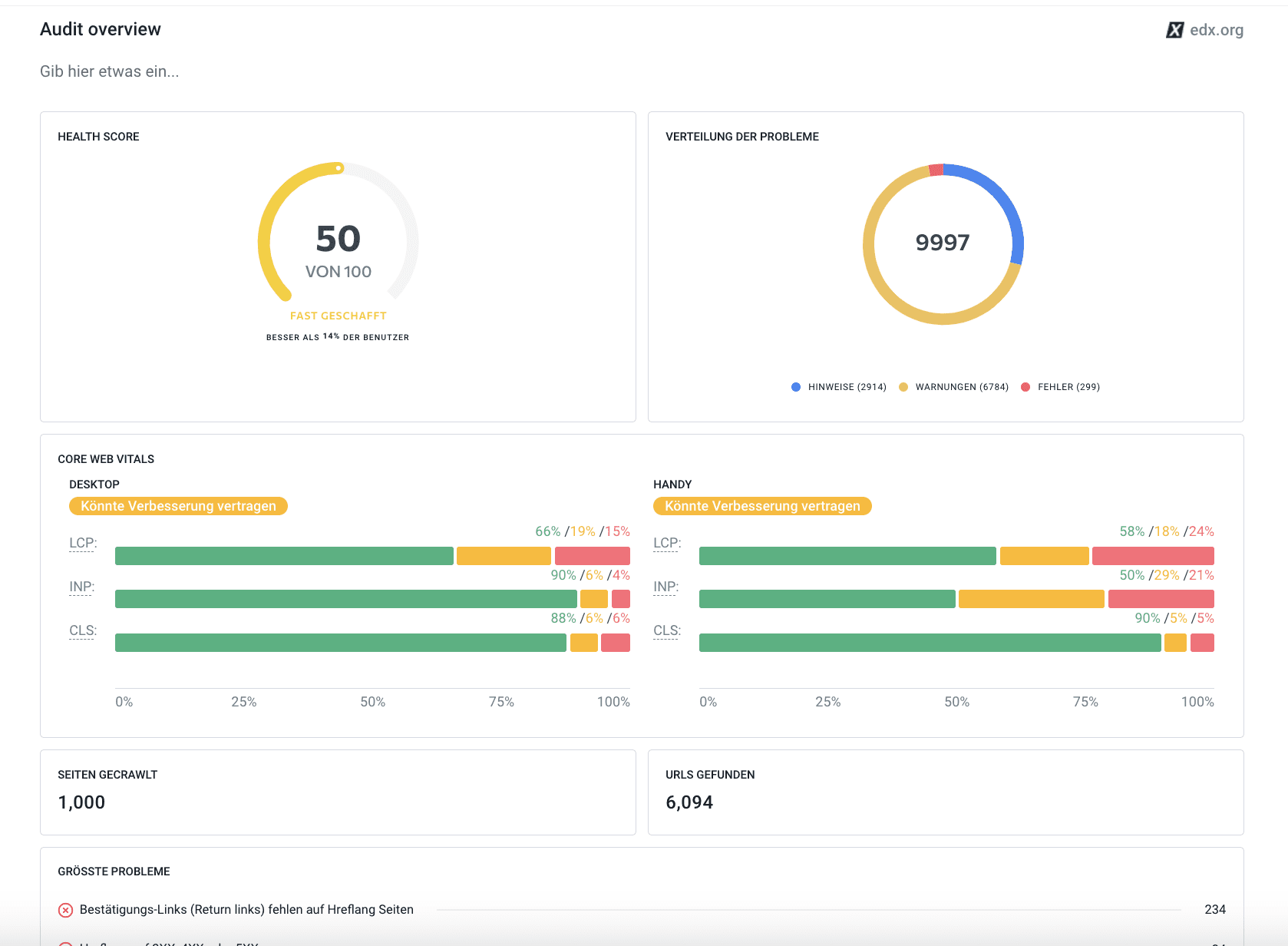
Task: Click the yellow WARNUNGEN legend dot
Action: [903, 387]
